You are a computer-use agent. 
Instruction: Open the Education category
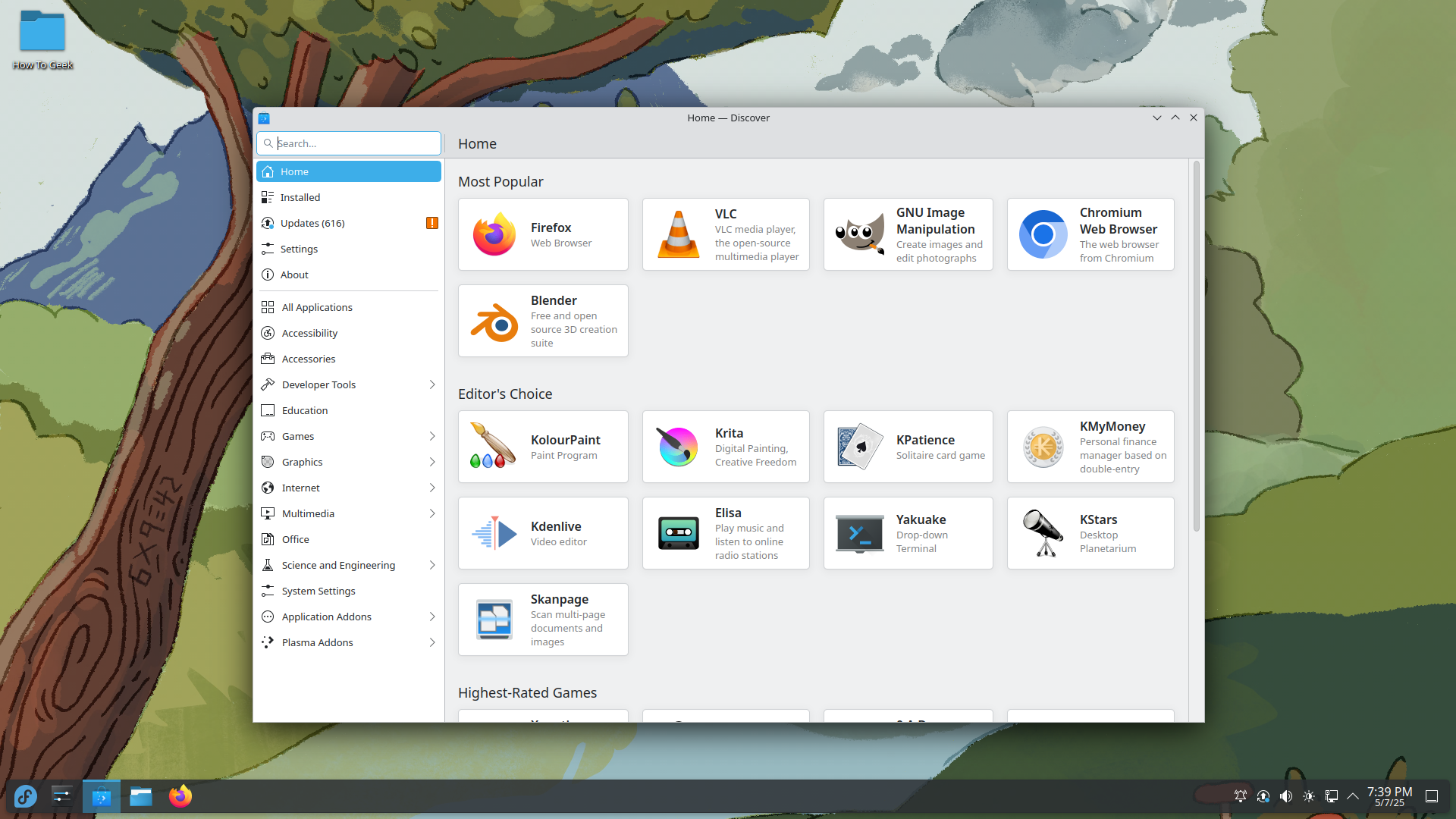tap(349, 410)
